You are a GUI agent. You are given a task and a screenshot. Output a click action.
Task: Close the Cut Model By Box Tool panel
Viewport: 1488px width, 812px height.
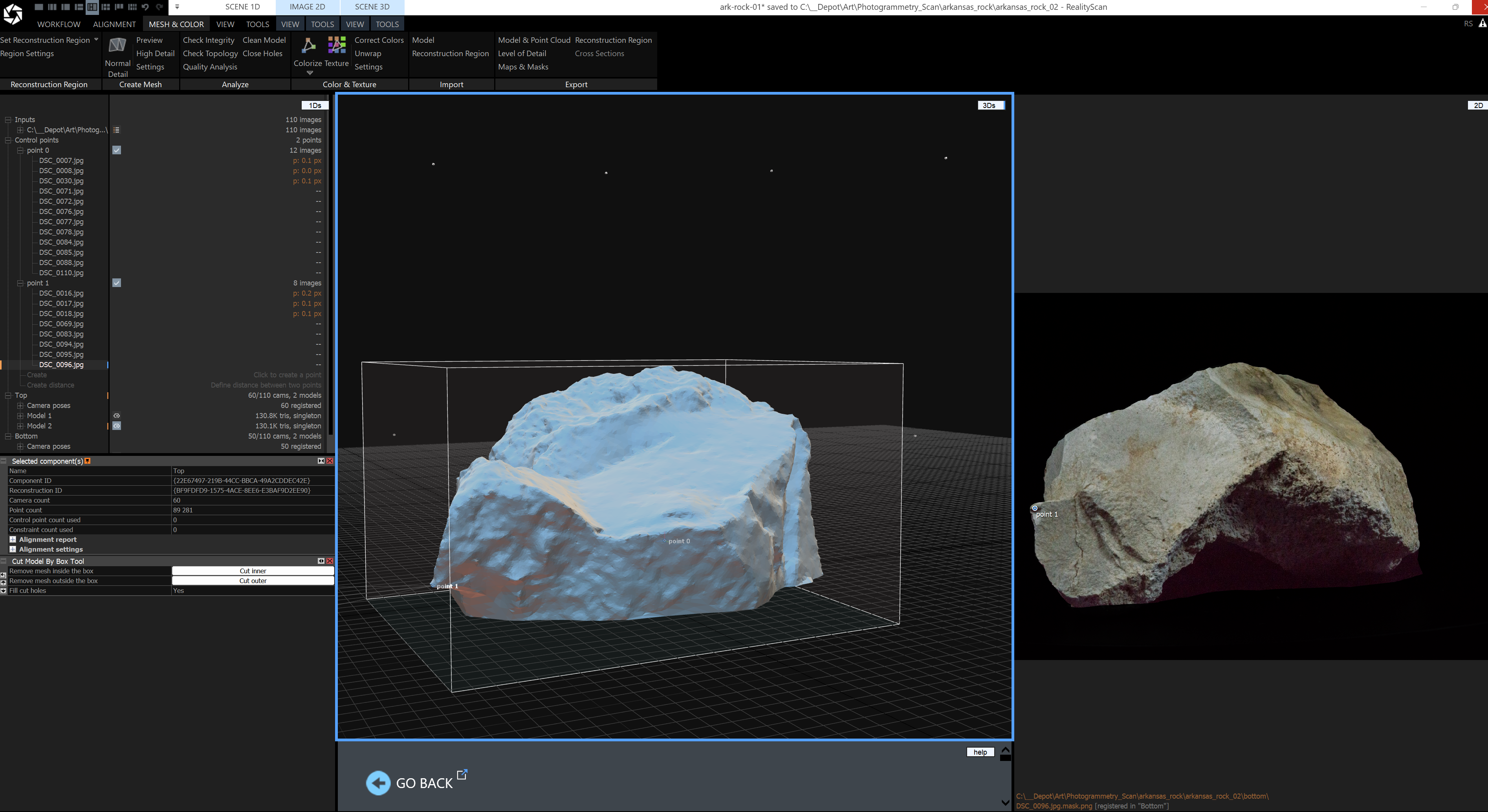click(x=330, y=561)
